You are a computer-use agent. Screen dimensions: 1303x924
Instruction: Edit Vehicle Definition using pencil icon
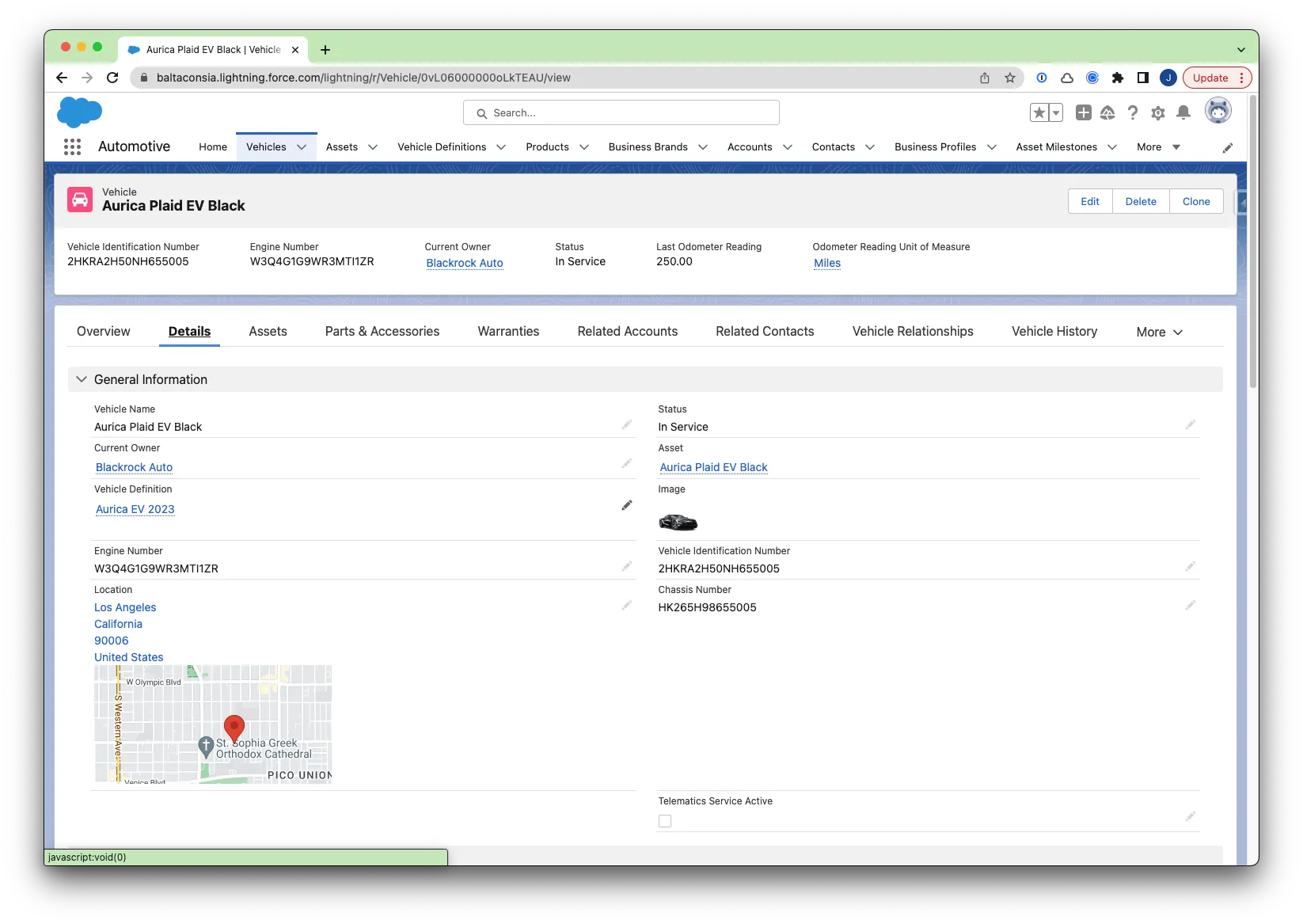tap(626, 505)
